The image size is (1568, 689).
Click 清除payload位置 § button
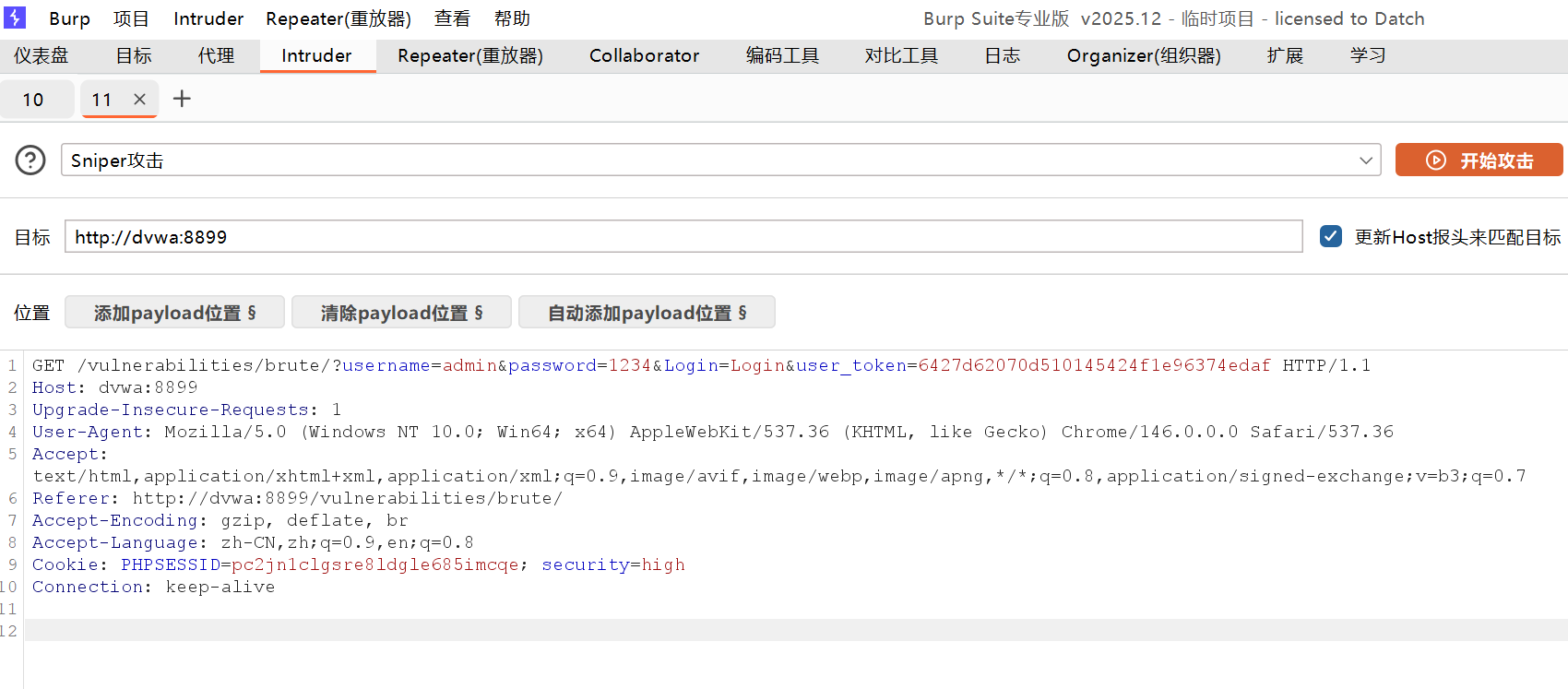click(401, 313)
